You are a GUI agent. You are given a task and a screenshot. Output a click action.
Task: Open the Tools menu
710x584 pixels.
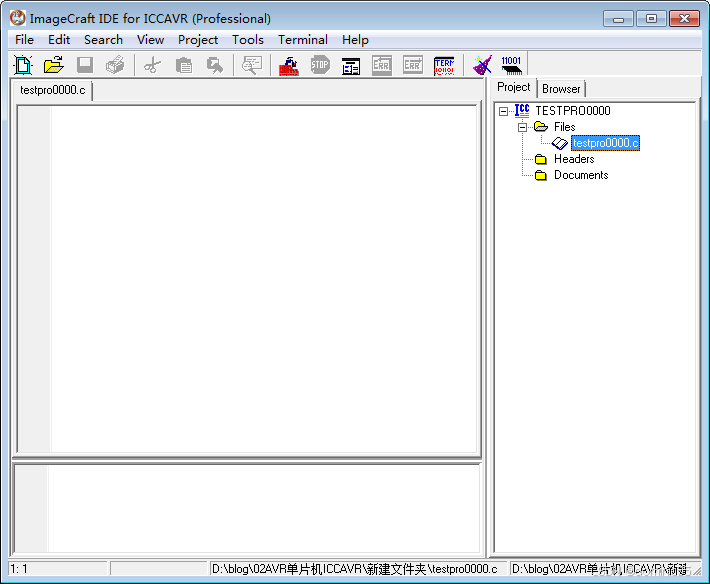(248, 40)
